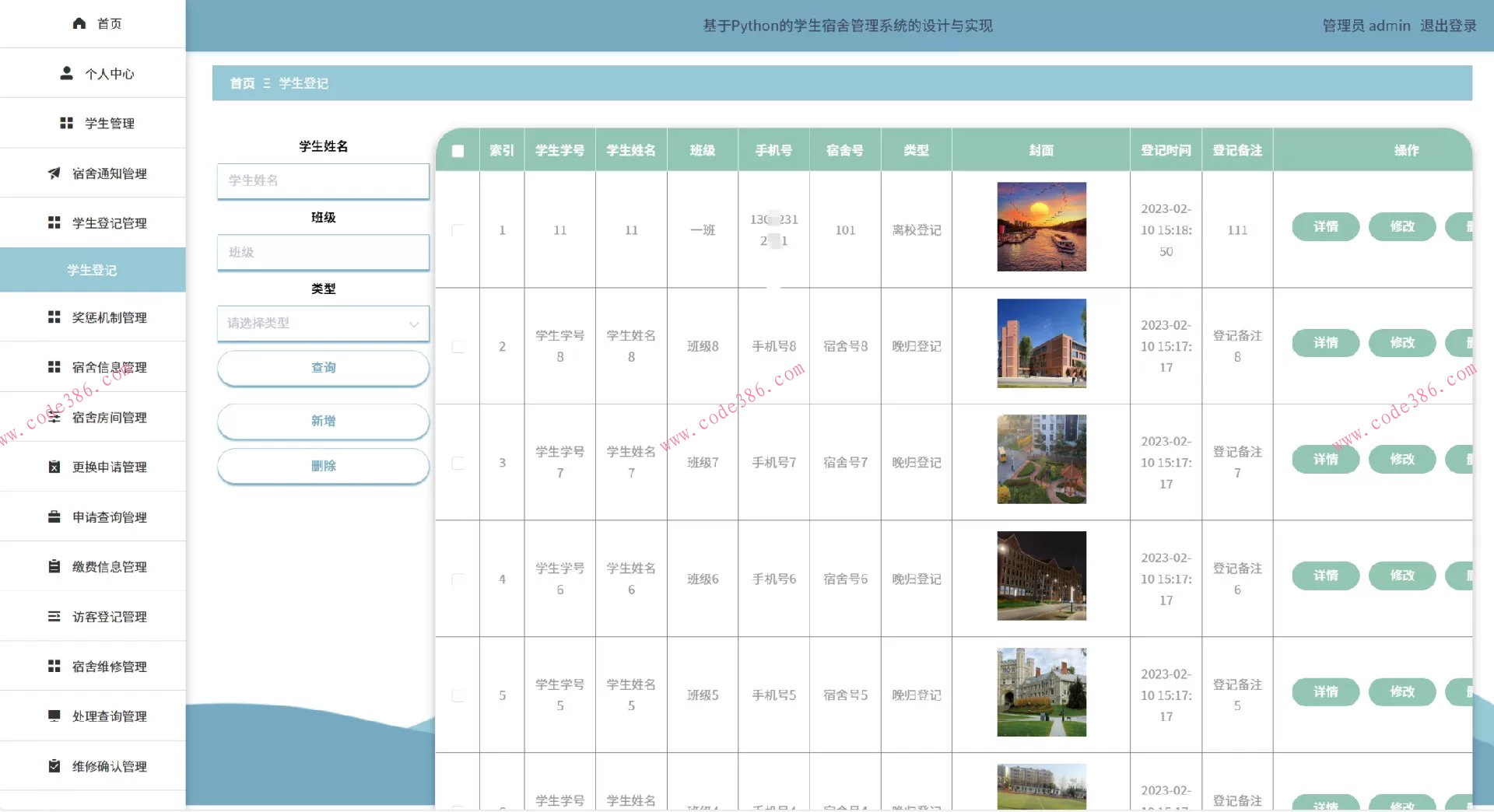Click the monitor icon for 处理查询管理
The width and height of the screenshot is (1494, 812).
click(x=54, y=716)
